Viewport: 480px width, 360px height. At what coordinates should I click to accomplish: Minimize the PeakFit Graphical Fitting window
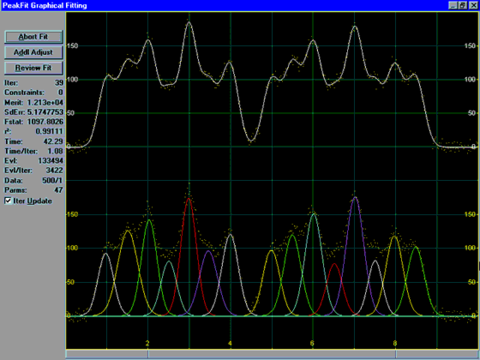point(453,5)
